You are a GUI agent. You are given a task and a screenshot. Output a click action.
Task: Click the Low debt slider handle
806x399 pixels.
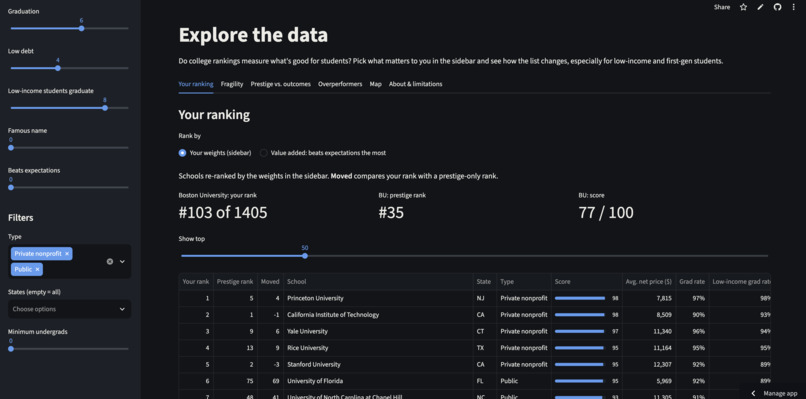pos(58,68)
